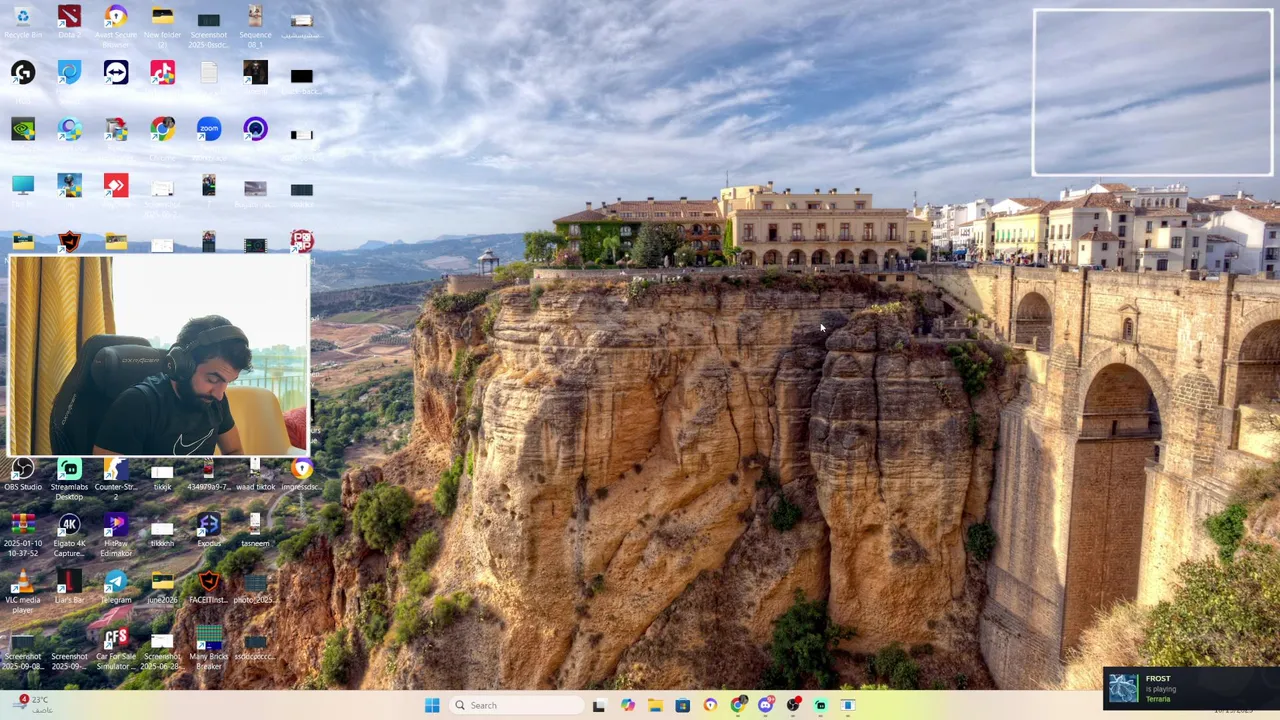This screenshot has width=1280, height=720.
Task: Click the webcam overlay window
Action: pyautogui.click(x=159, y=356)
